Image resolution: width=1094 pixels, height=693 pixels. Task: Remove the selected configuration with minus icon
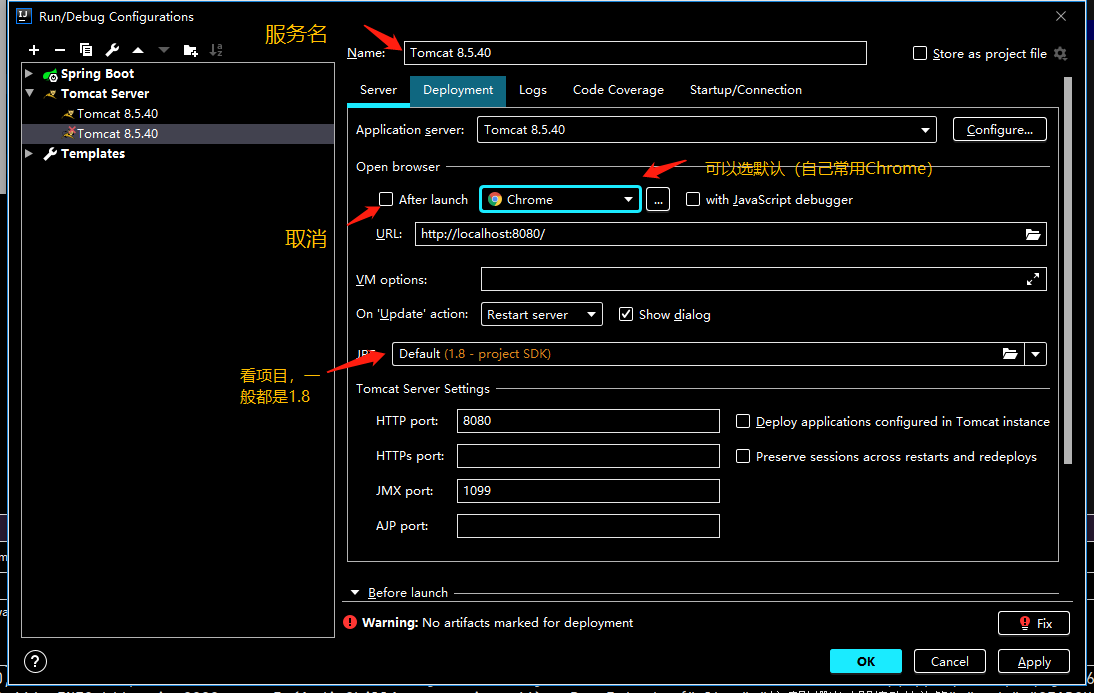60,50
